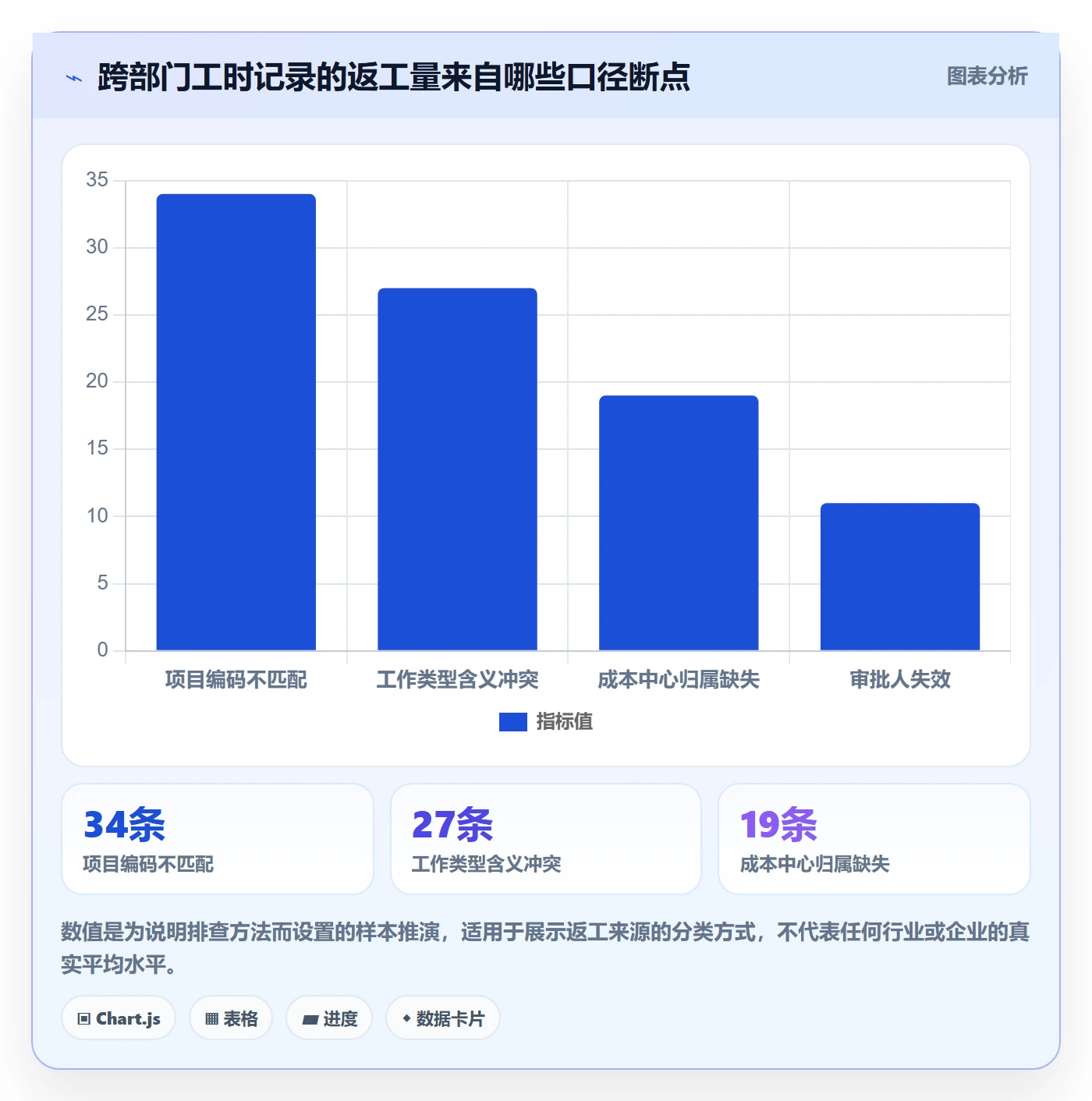
Task: Click the 成本中心归属缺失 x-axis label
Action: pyautogui.click(x=679, y=680)
